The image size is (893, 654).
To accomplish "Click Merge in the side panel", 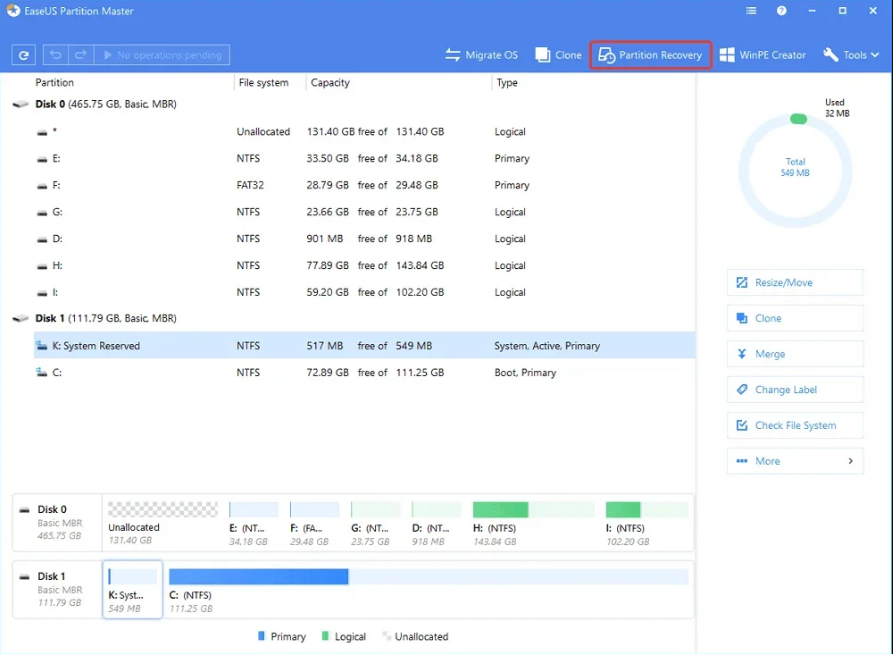I will 795,354.
